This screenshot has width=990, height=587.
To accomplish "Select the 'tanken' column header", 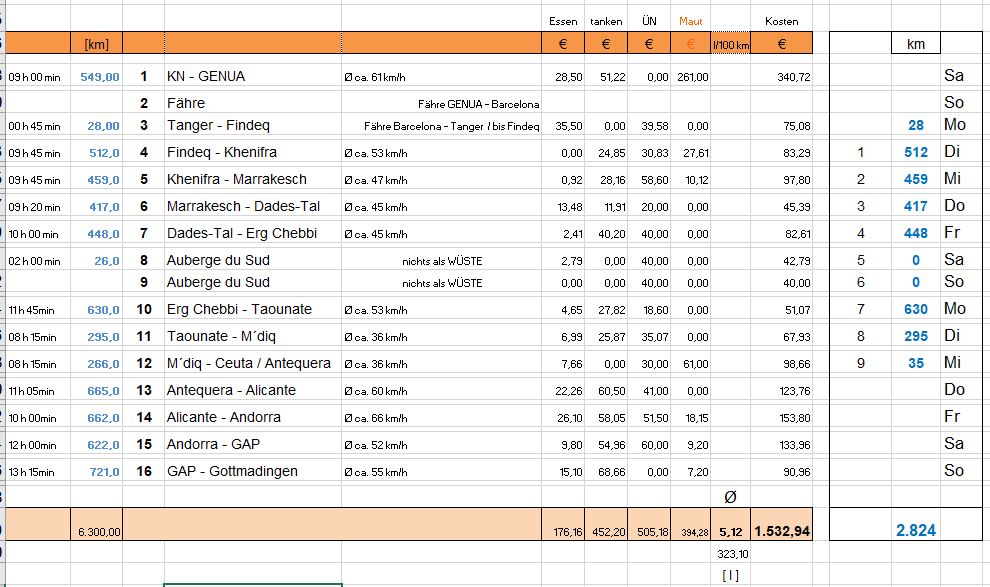I will point(606,21).
